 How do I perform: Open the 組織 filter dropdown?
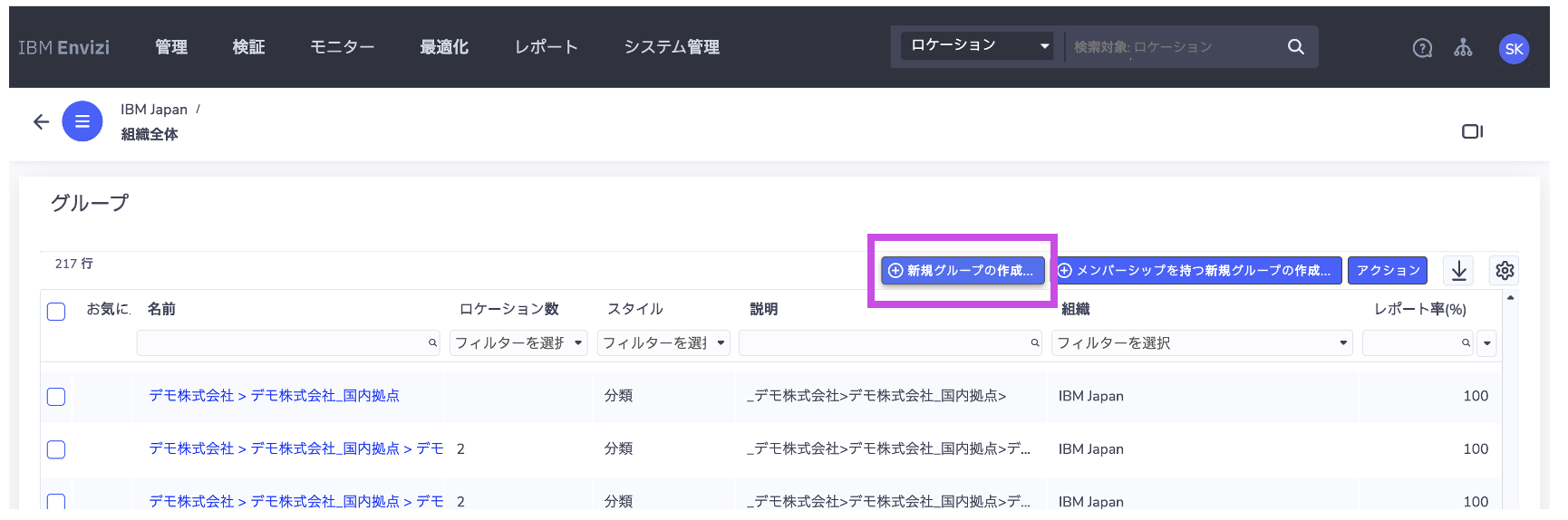pos(1202,342)
